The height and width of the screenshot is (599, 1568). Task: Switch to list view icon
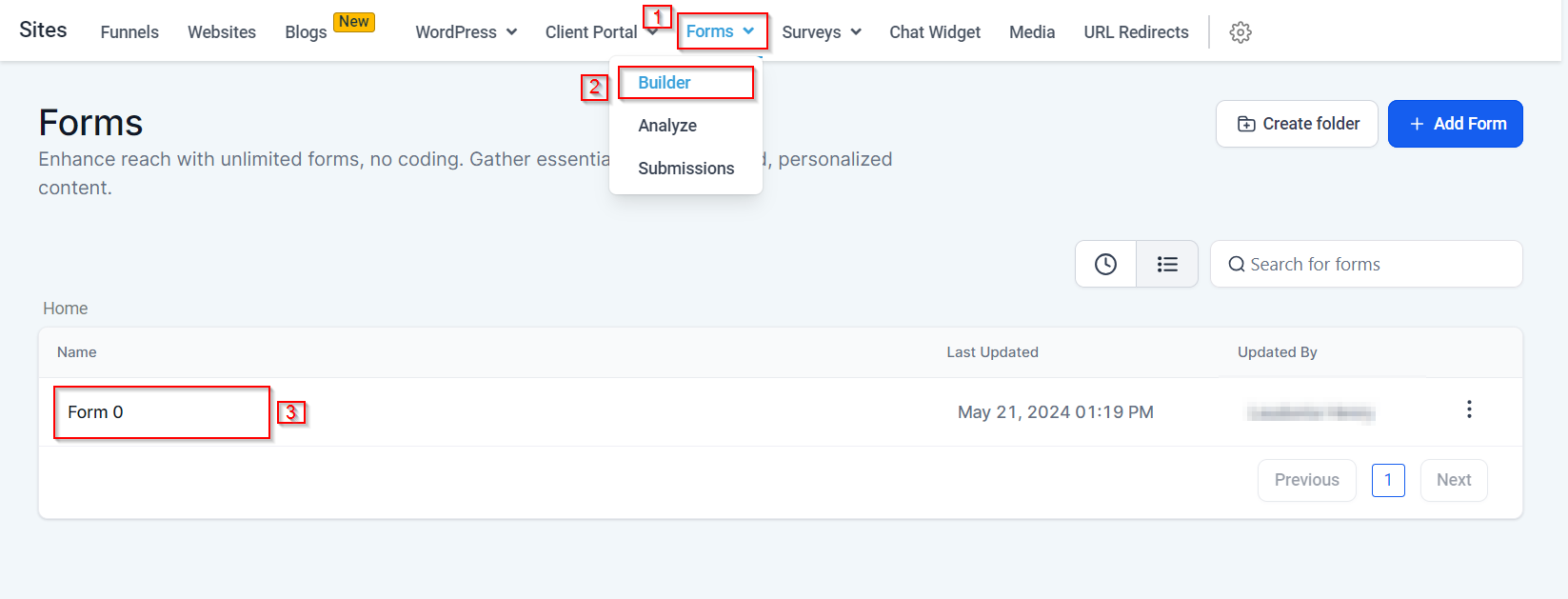pos(1167,264)
